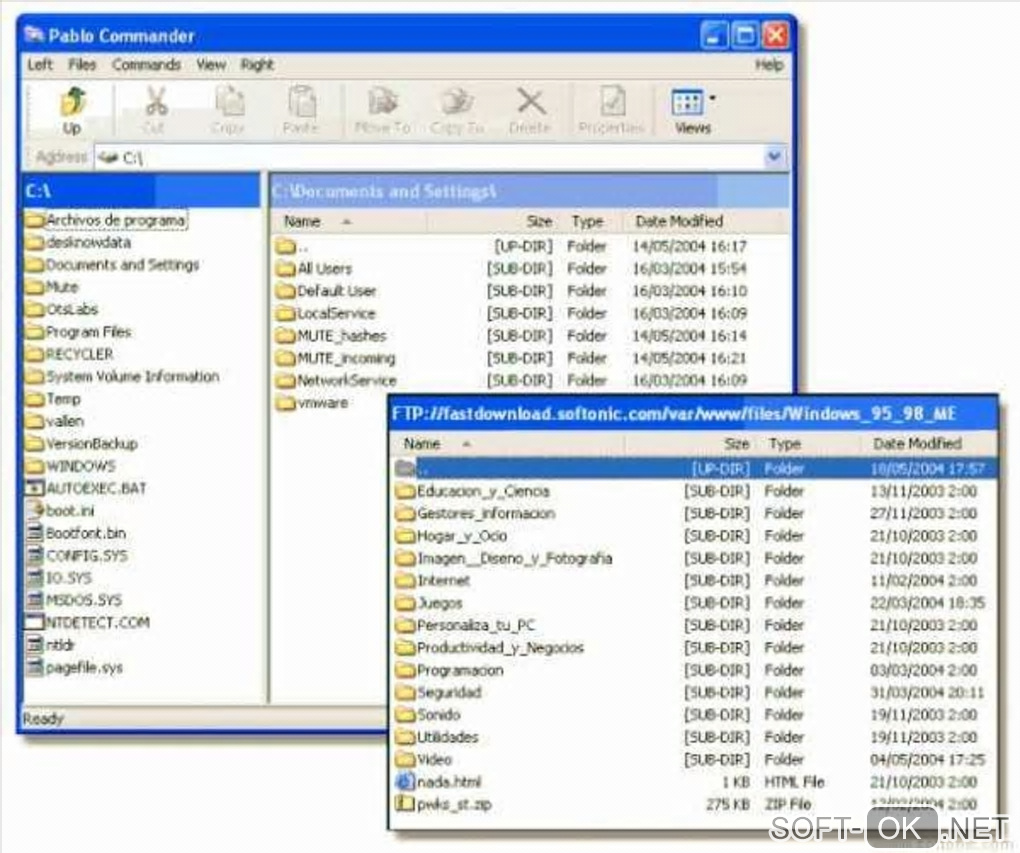The height and width of the screenshot is (853, 1020).
Task: Select the Gestores_informacion FTP folder
Action: pos(476,513)
